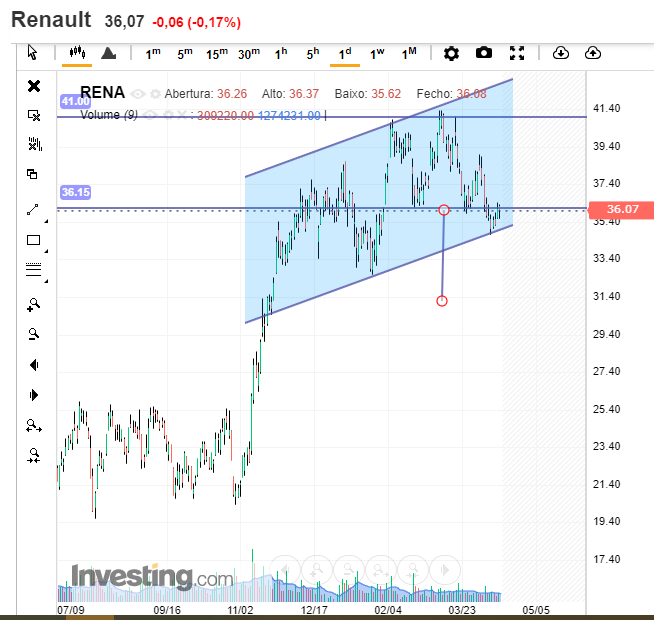This screenshot has width=654, height=620.
Task: Click the X delete tool in sidebar
Action: coord(34,86)
